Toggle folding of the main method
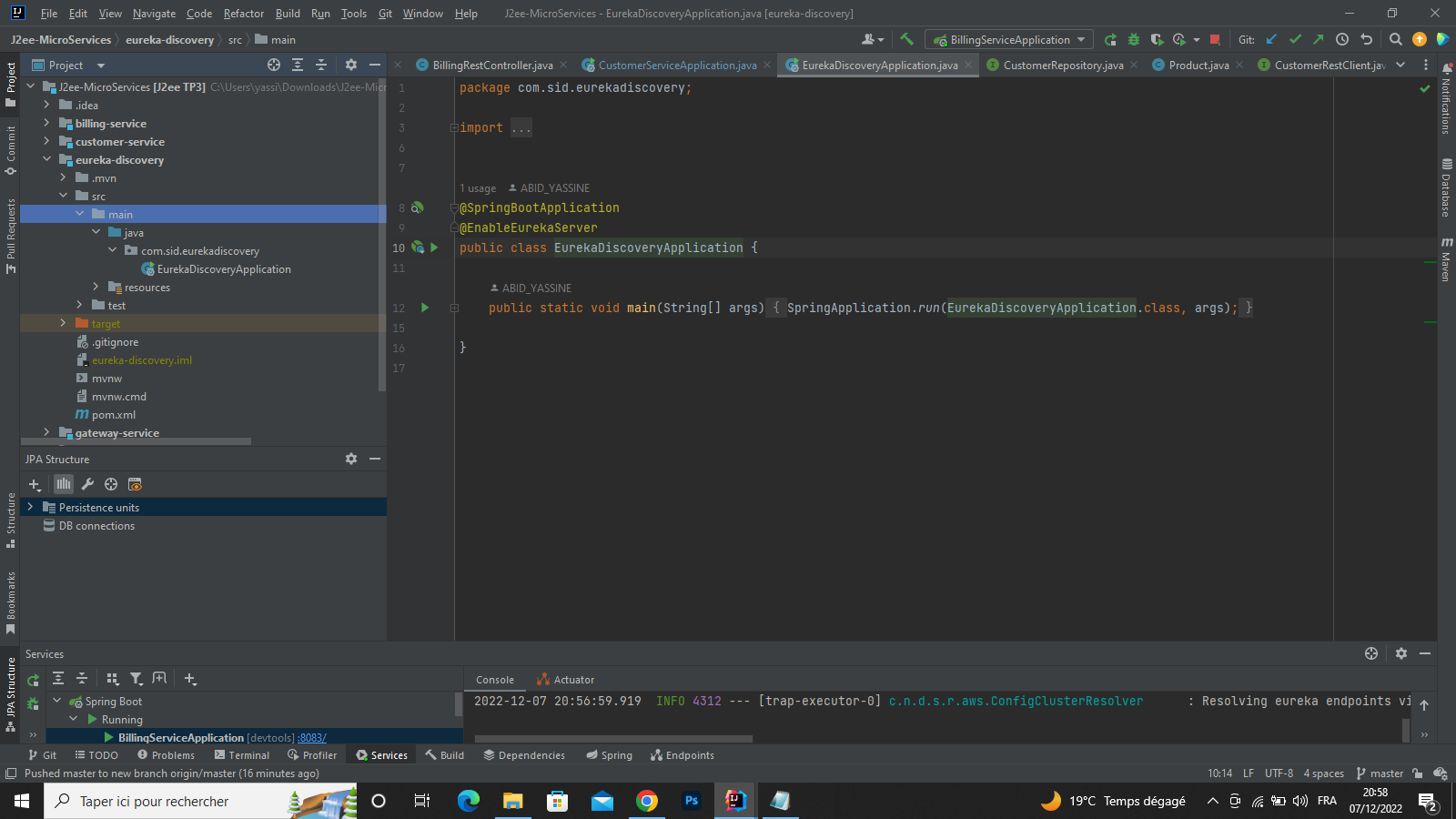The image size is (1456, 819). point(454,308)
